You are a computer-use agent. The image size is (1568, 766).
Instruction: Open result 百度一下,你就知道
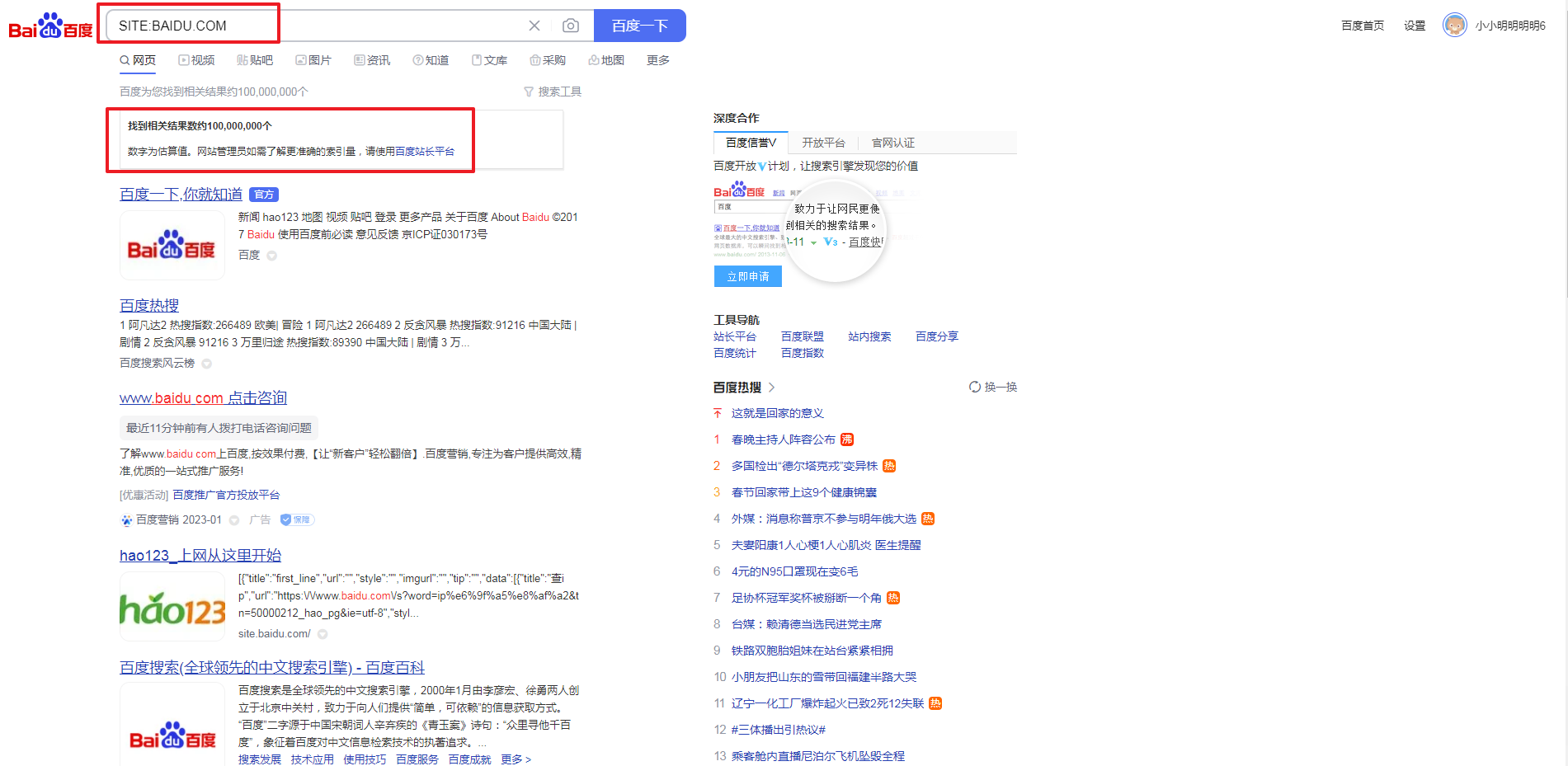pos(181,195)
